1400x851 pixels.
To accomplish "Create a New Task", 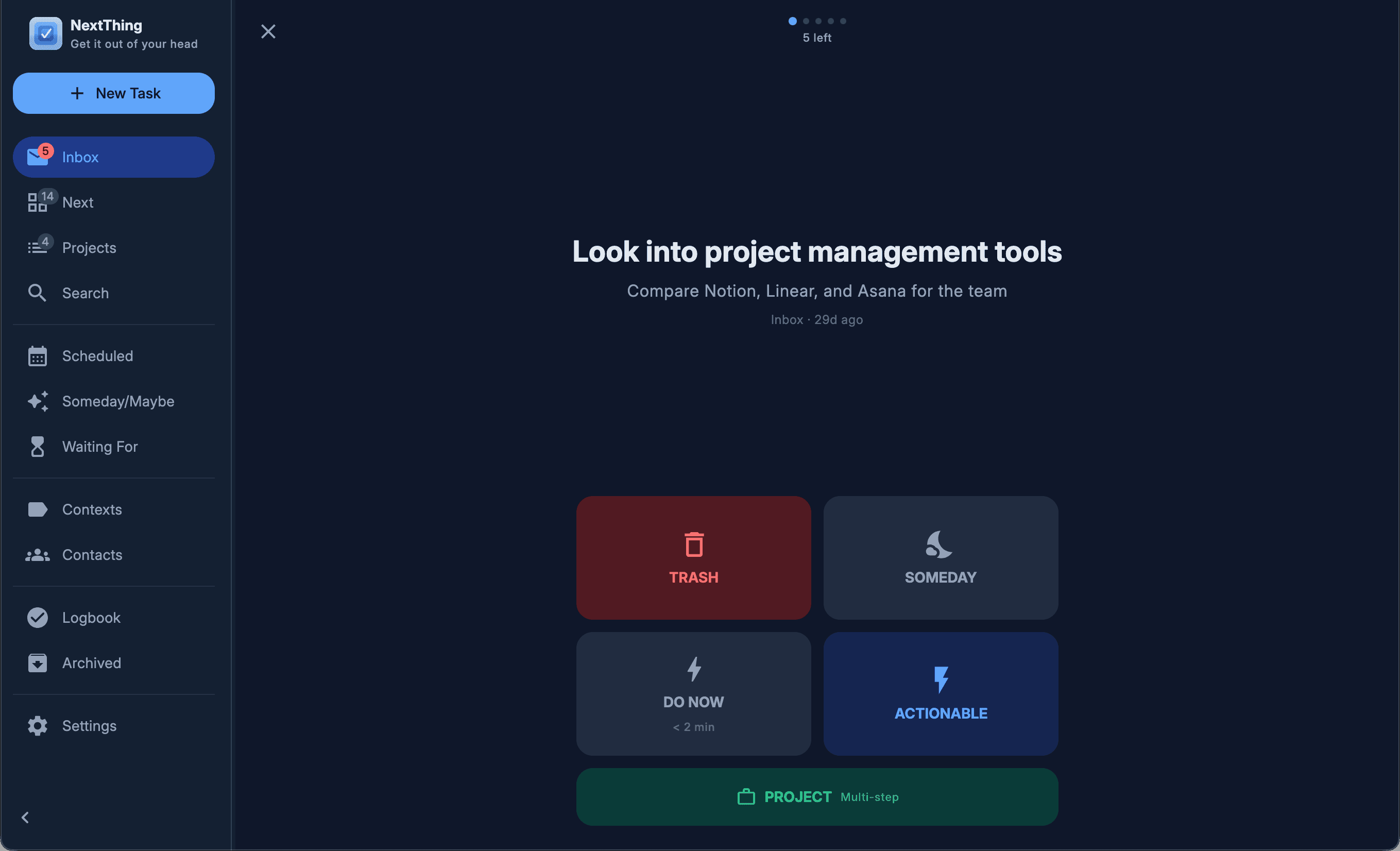I will (x=114, y=93).
